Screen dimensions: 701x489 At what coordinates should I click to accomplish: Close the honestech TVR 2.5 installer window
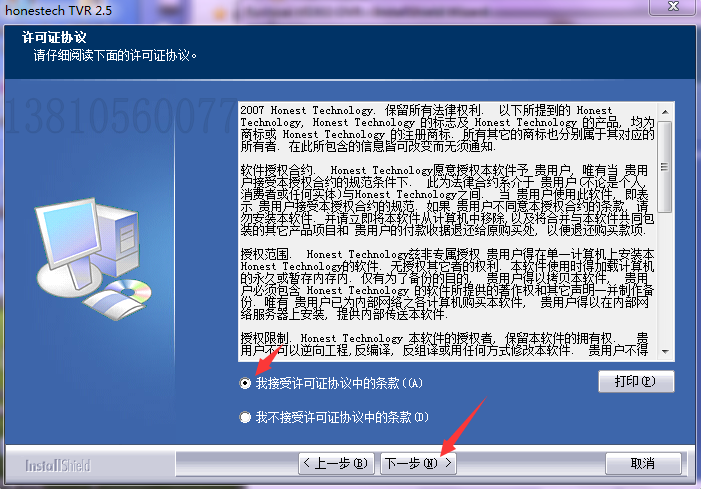(673, 7)
